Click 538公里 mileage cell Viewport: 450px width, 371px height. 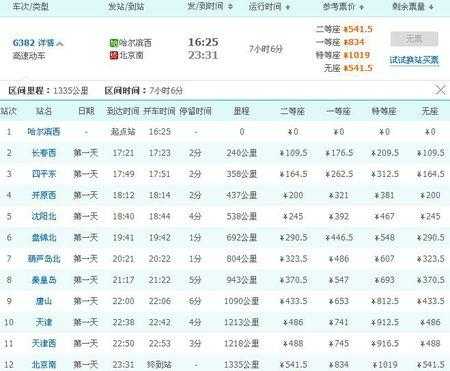(x=242, y=216)
